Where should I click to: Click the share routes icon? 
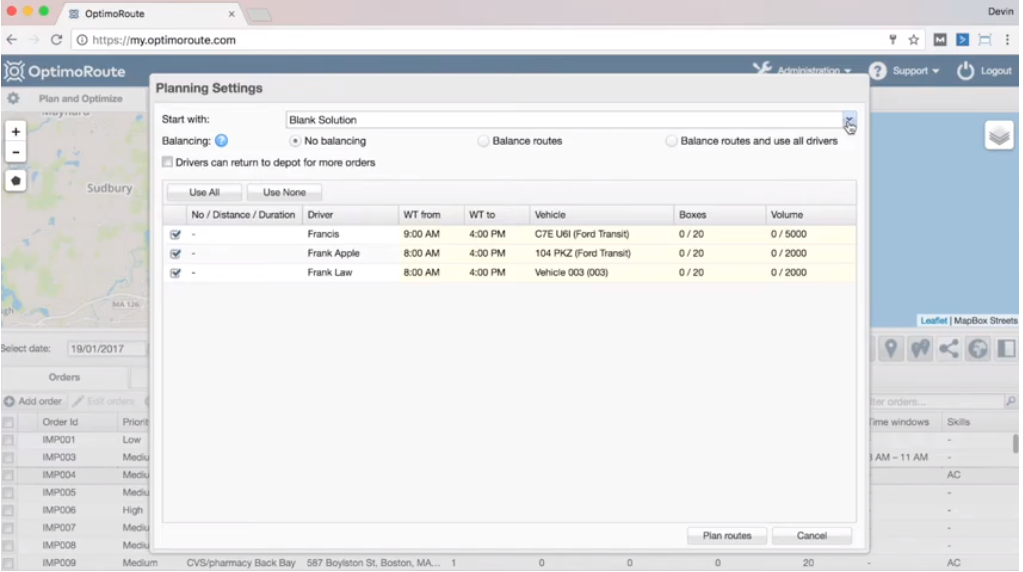point(948,349)
